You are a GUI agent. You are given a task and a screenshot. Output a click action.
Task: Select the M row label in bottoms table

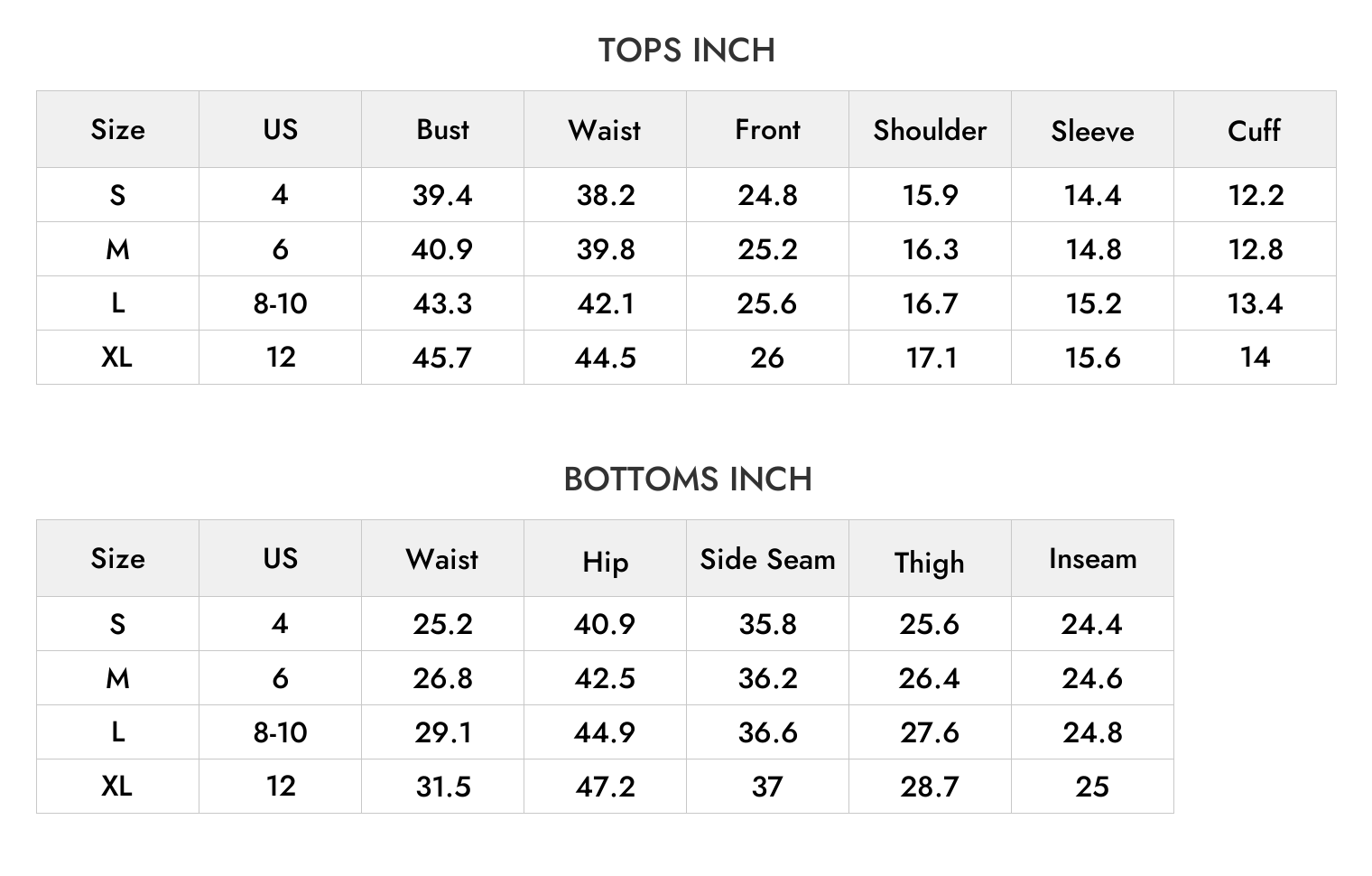(x=117, y=678)
